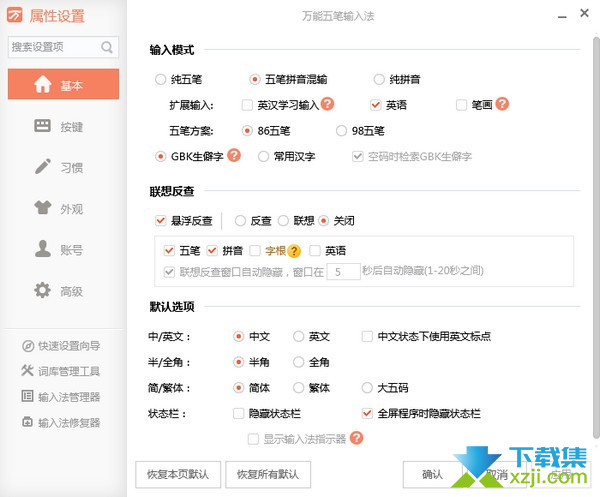This screenshot has height=497, width=600.
Task: Select 常用汉字 option
Action: click(263, 156)
